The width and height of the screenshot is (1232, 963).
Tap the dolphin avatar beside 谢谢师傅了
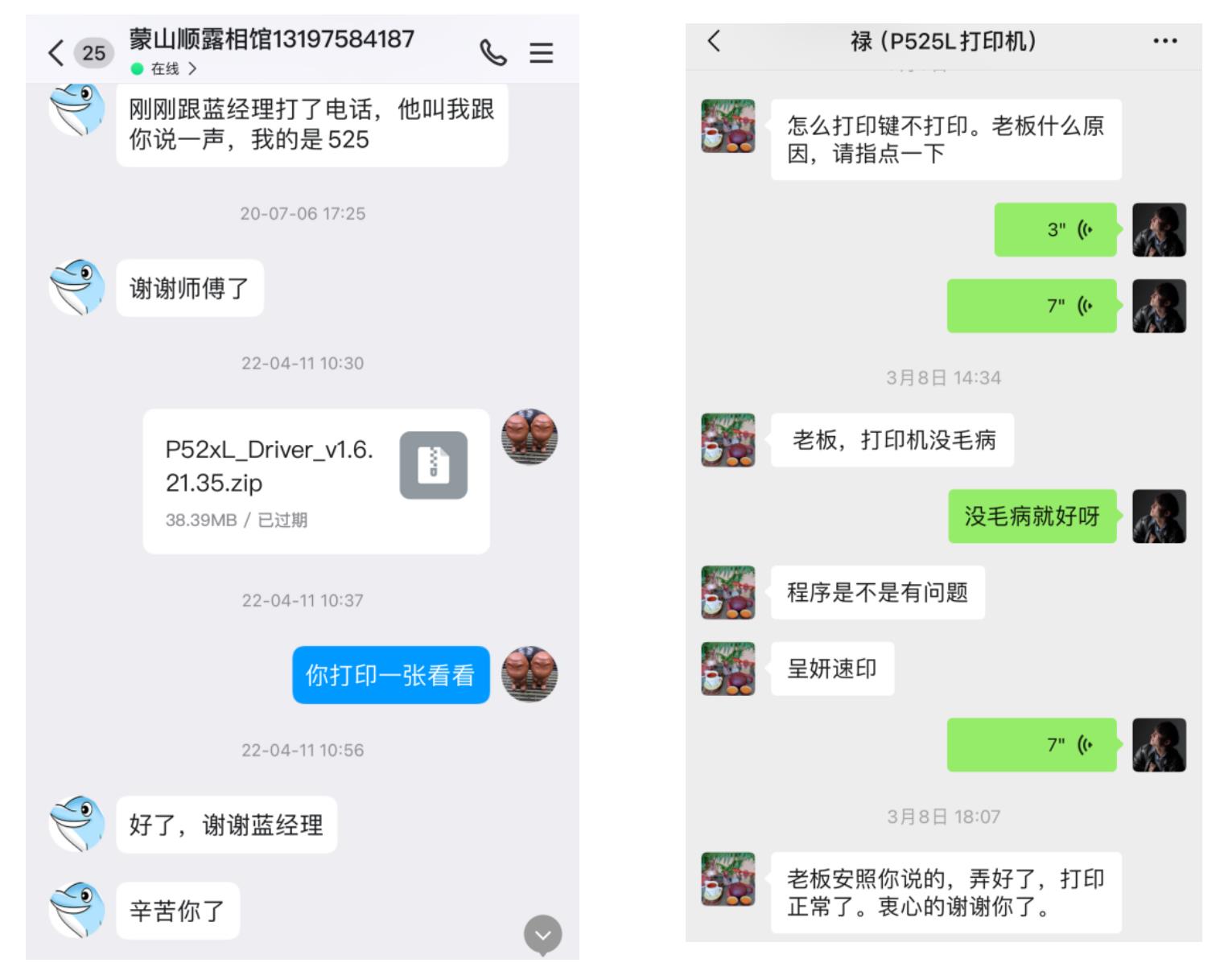coord(76,287)
